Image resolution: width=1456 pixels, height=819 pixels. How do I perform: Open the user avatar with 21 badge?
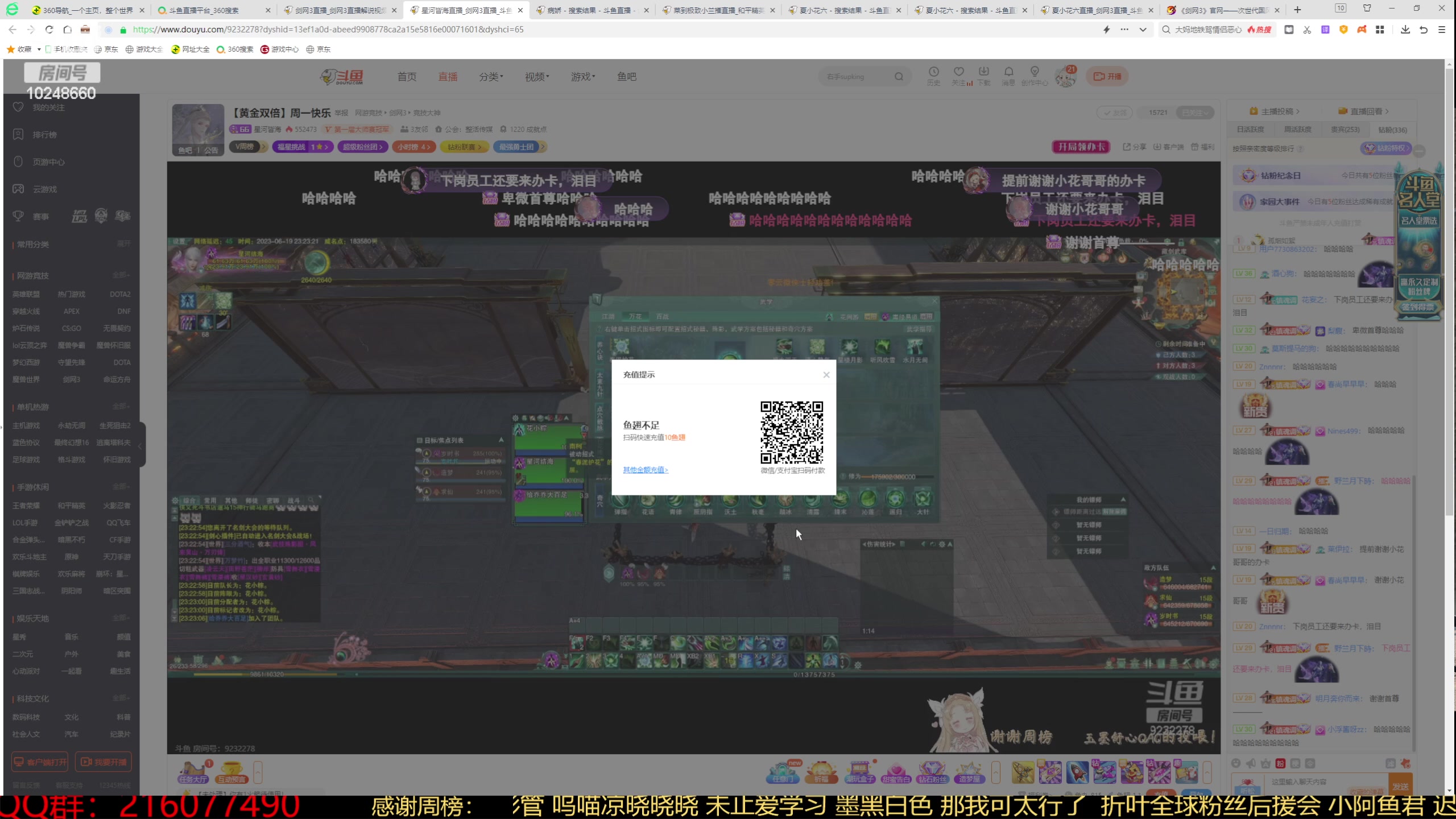[1065, 77]
